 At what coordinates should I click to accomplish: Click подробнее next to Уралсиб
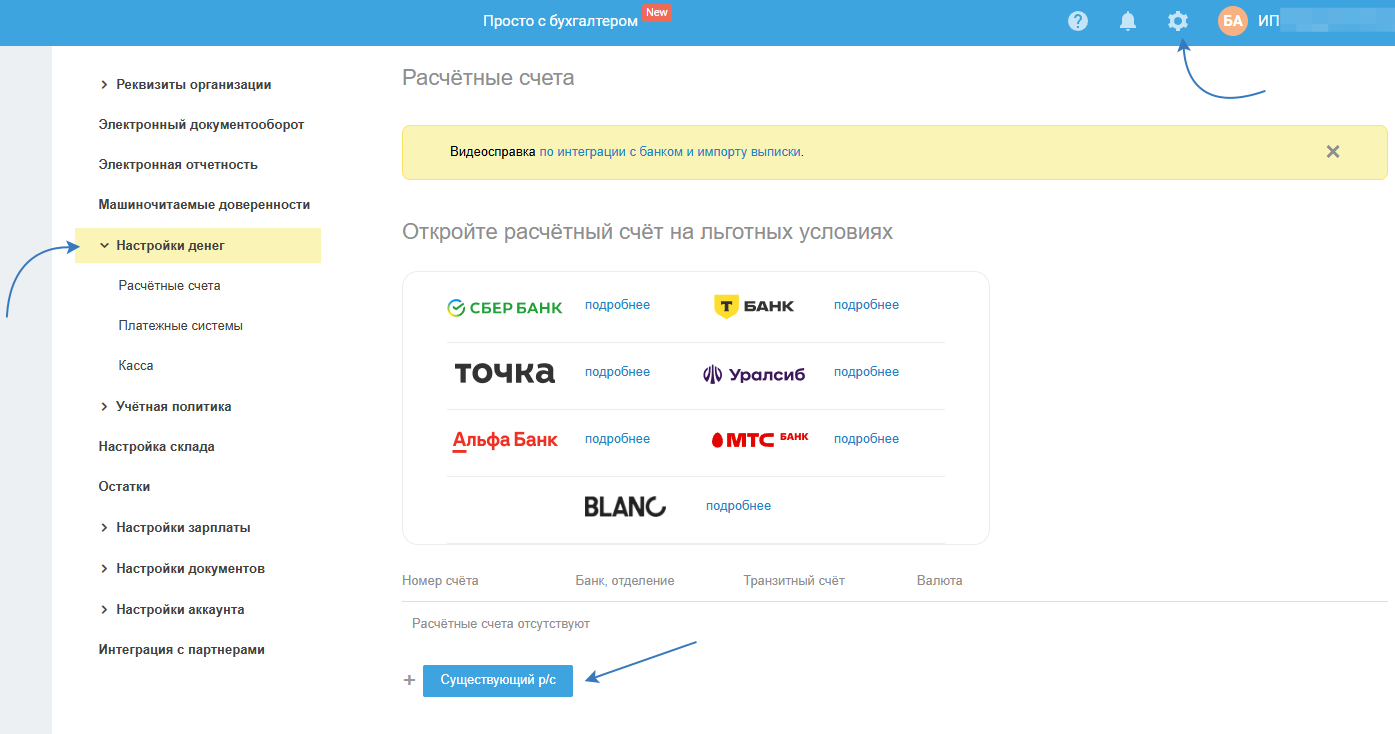coord(866,372)
